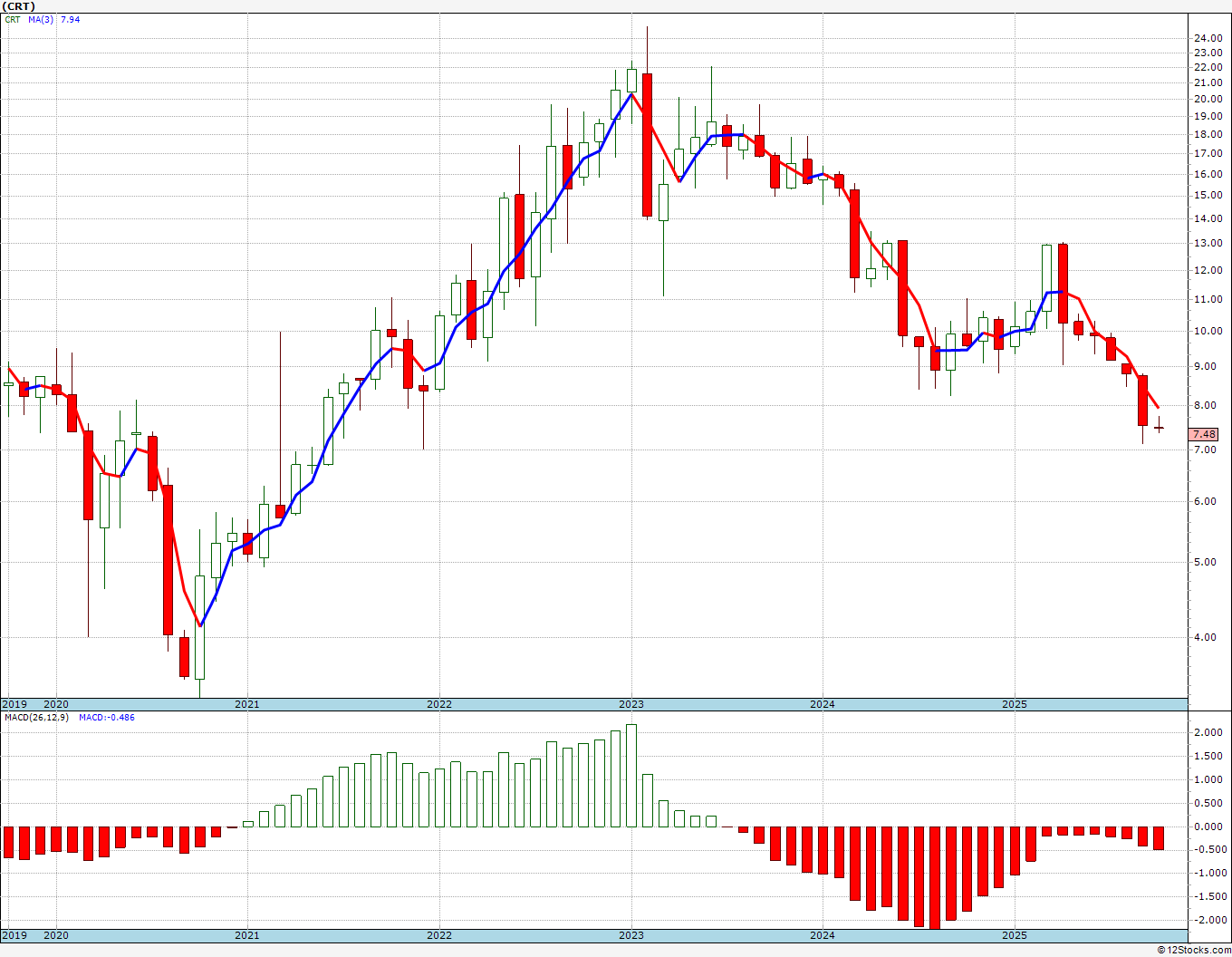Click the 7.48 current price tag
Screen dimensions: 1232x957
click(x=1204, y=434)
